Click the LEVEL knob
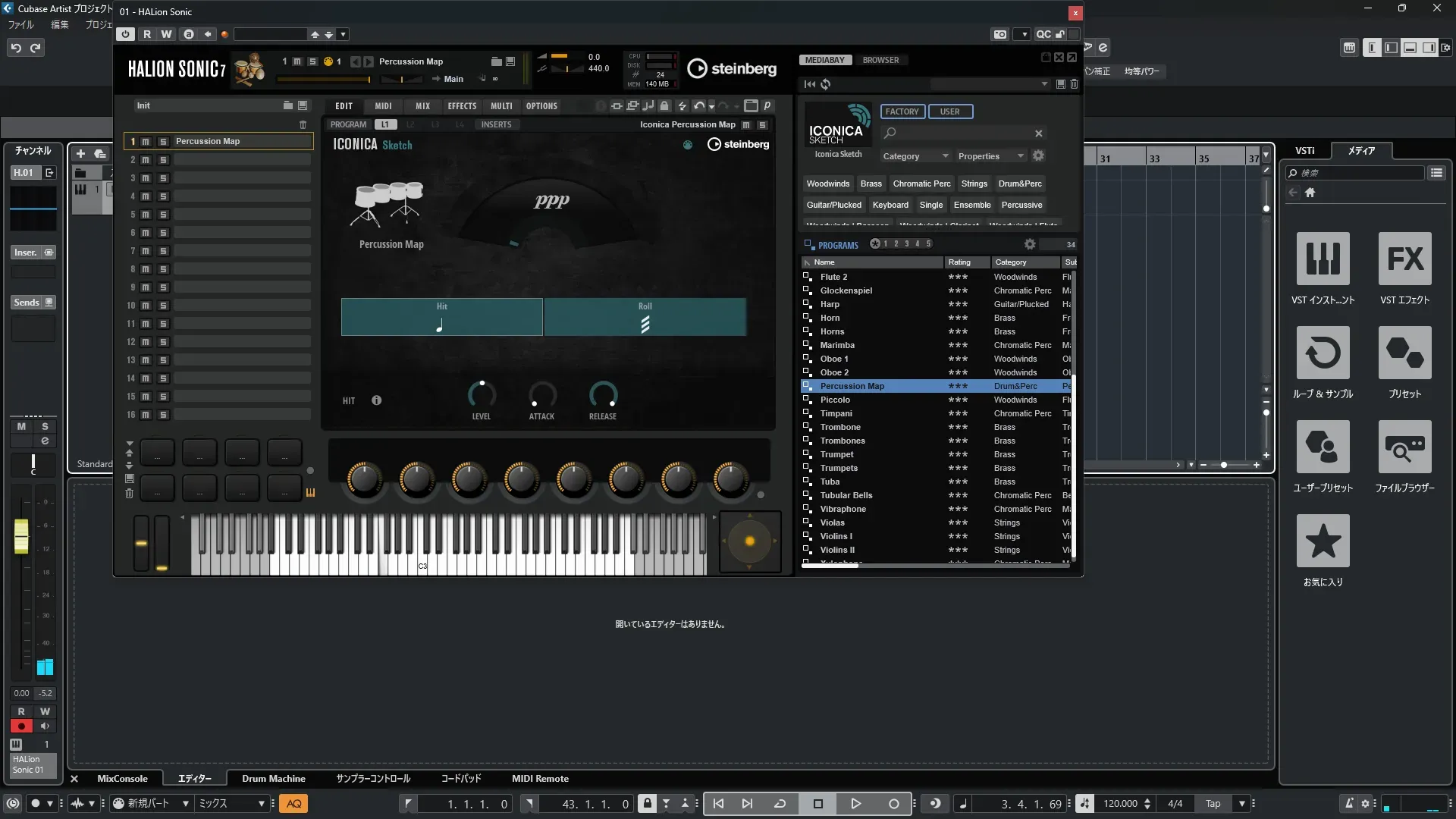The image size is (1456, 819). point(482,394)
